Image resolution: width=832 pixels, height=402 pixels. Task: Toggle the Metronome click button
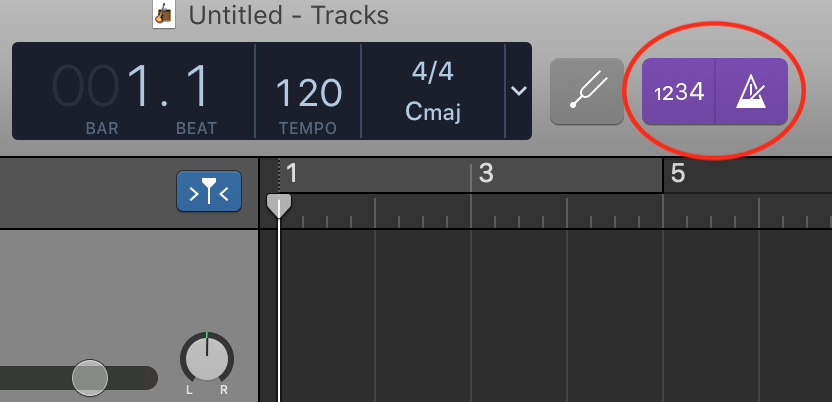pyautogui.click(x=751, y=91)
